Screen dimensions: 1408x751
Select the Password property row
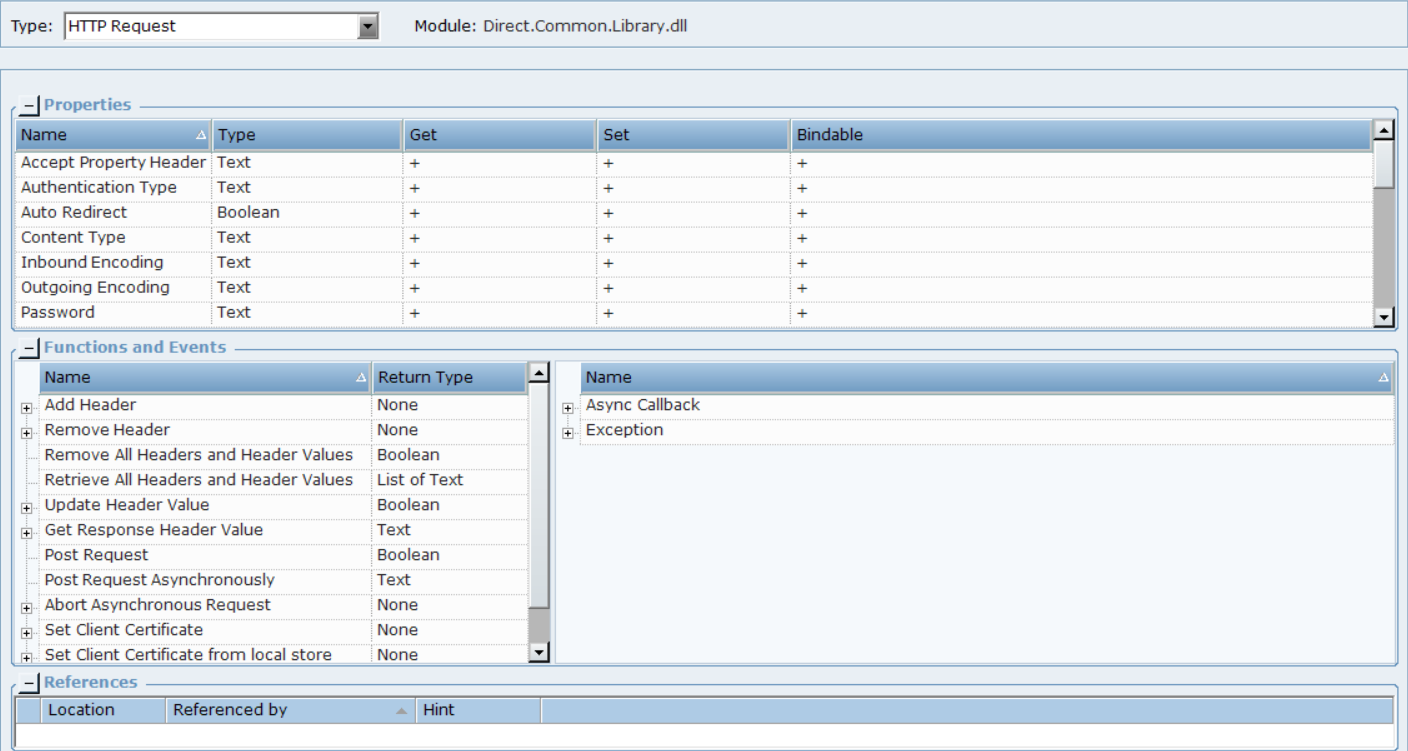(694, 312)
